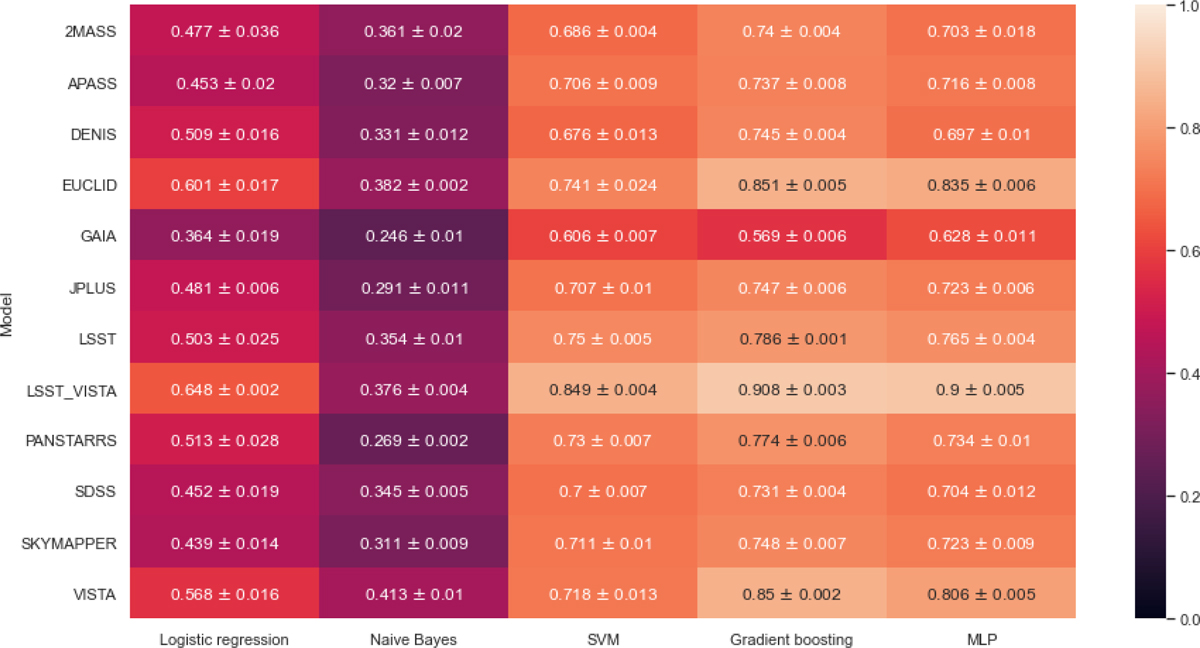
Task: Click the Naive Bayes column label
Action: tap(414, 639)
